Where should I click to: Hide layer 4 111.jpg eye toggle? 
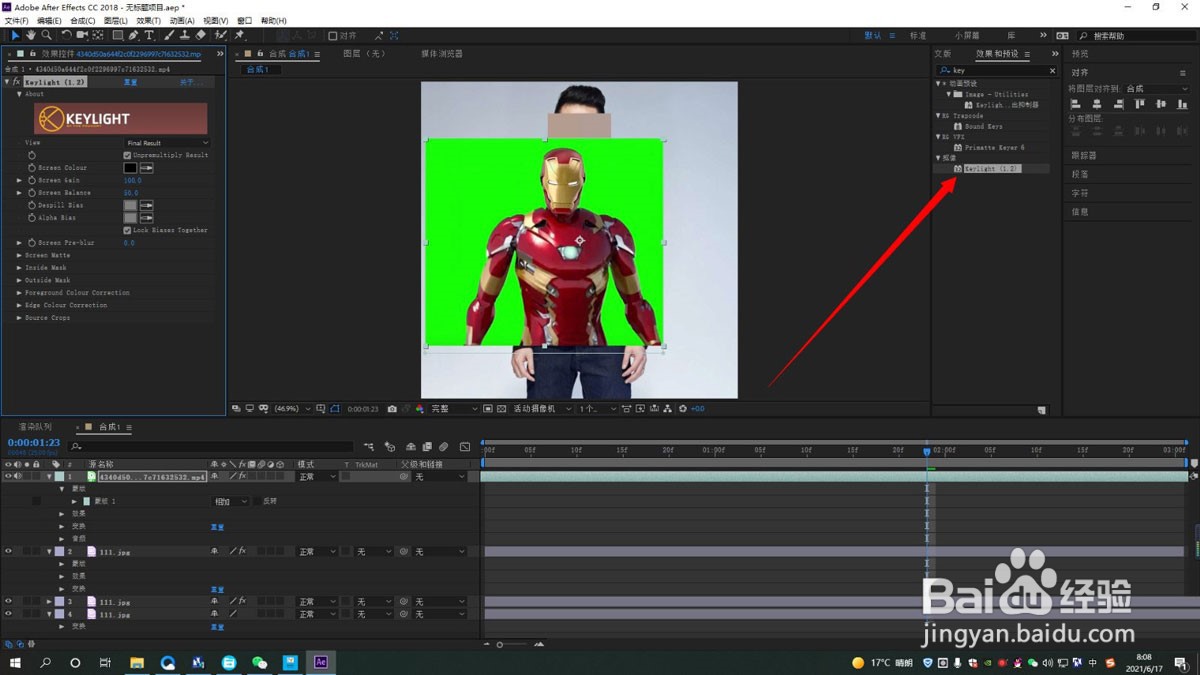point(9,614)
